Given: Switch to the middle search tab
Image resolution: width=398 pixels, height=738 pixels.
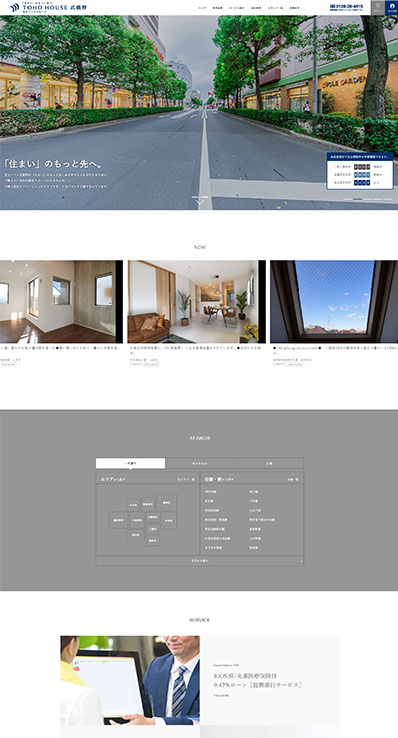Looking at the screenshot, I should pos(200,463).
